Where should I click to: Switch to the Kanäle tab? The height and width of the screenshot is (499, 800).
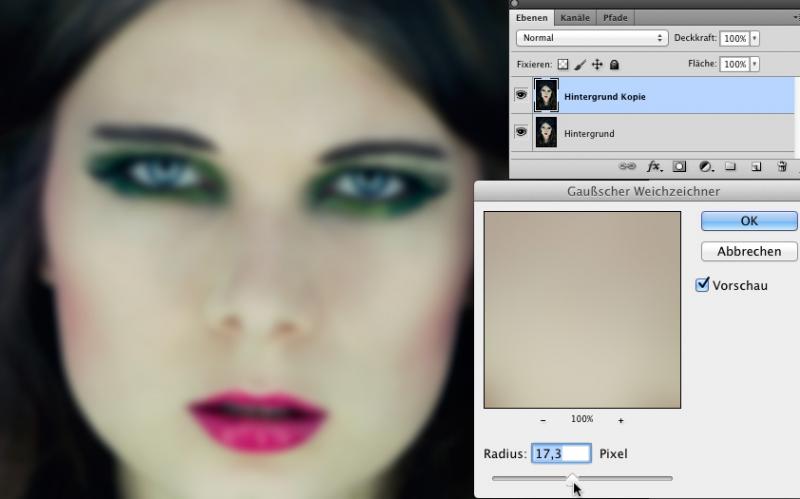click(x=574, y=18)
